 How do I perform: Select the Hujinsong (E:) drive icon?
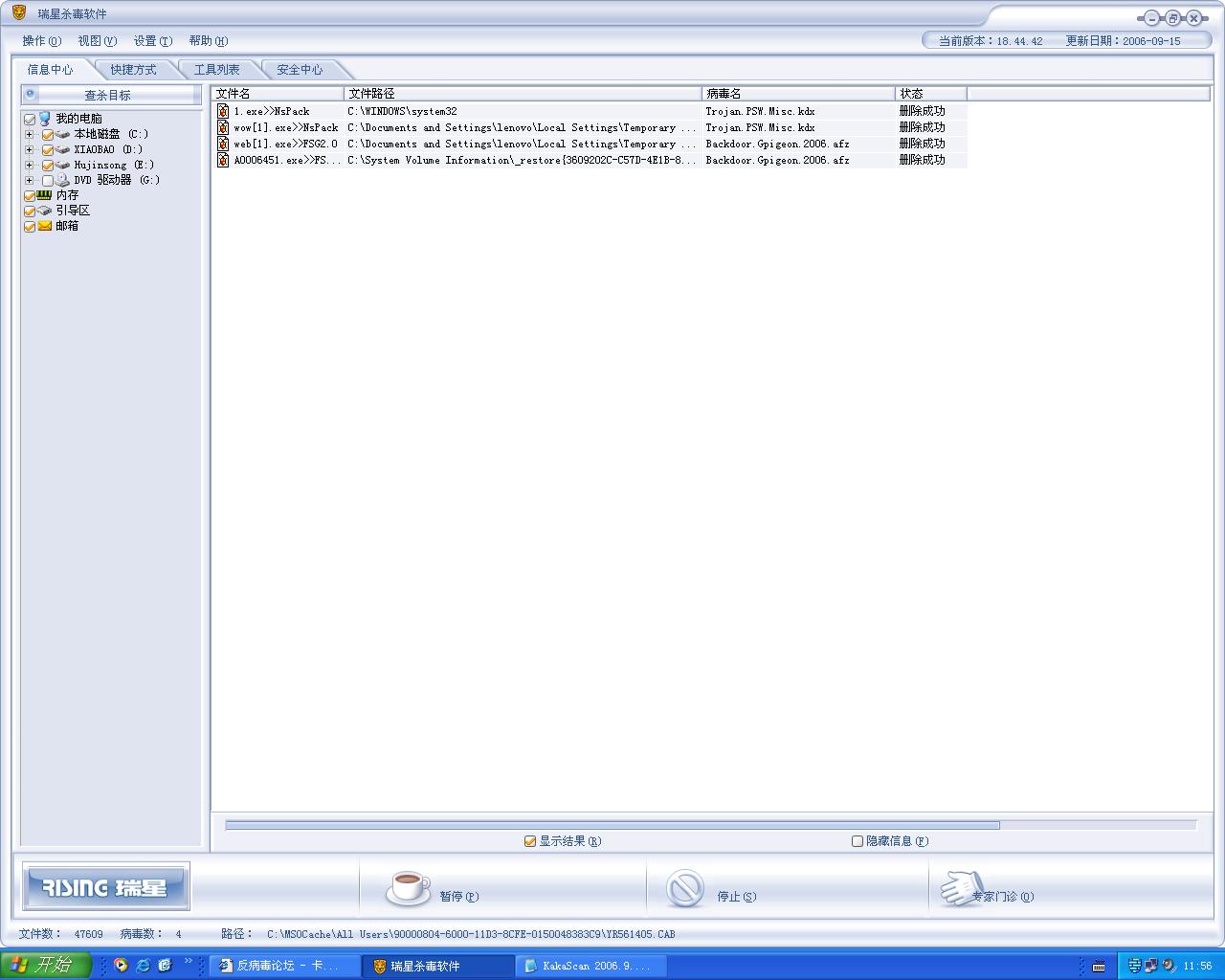pos(63,165)
